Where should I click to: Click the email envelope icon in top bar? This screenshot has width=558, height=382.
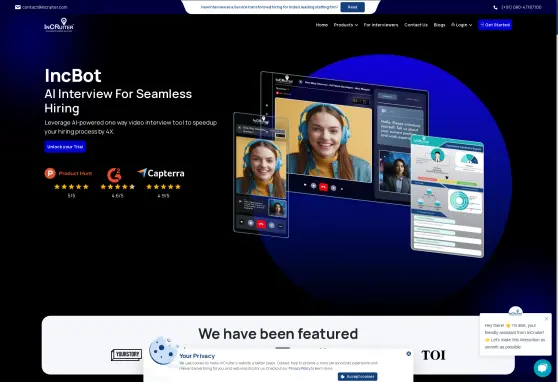pyautogui.click(x=18, y=7)
